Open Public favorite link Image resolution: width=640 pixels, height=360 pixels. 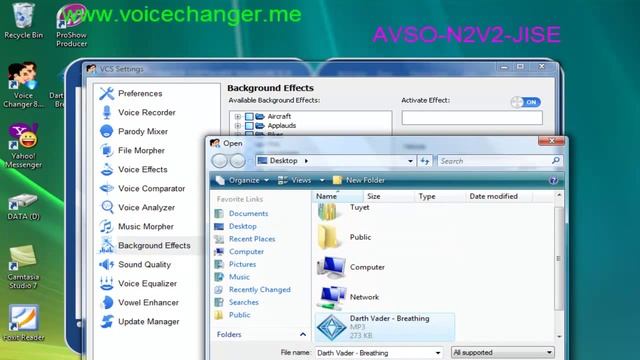[233, 315]
